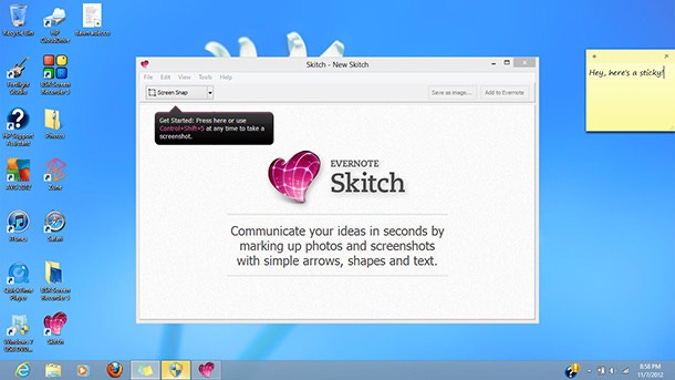
Task: Select the Skitch desktop shortcut
Action: click(x=55, y=329)
